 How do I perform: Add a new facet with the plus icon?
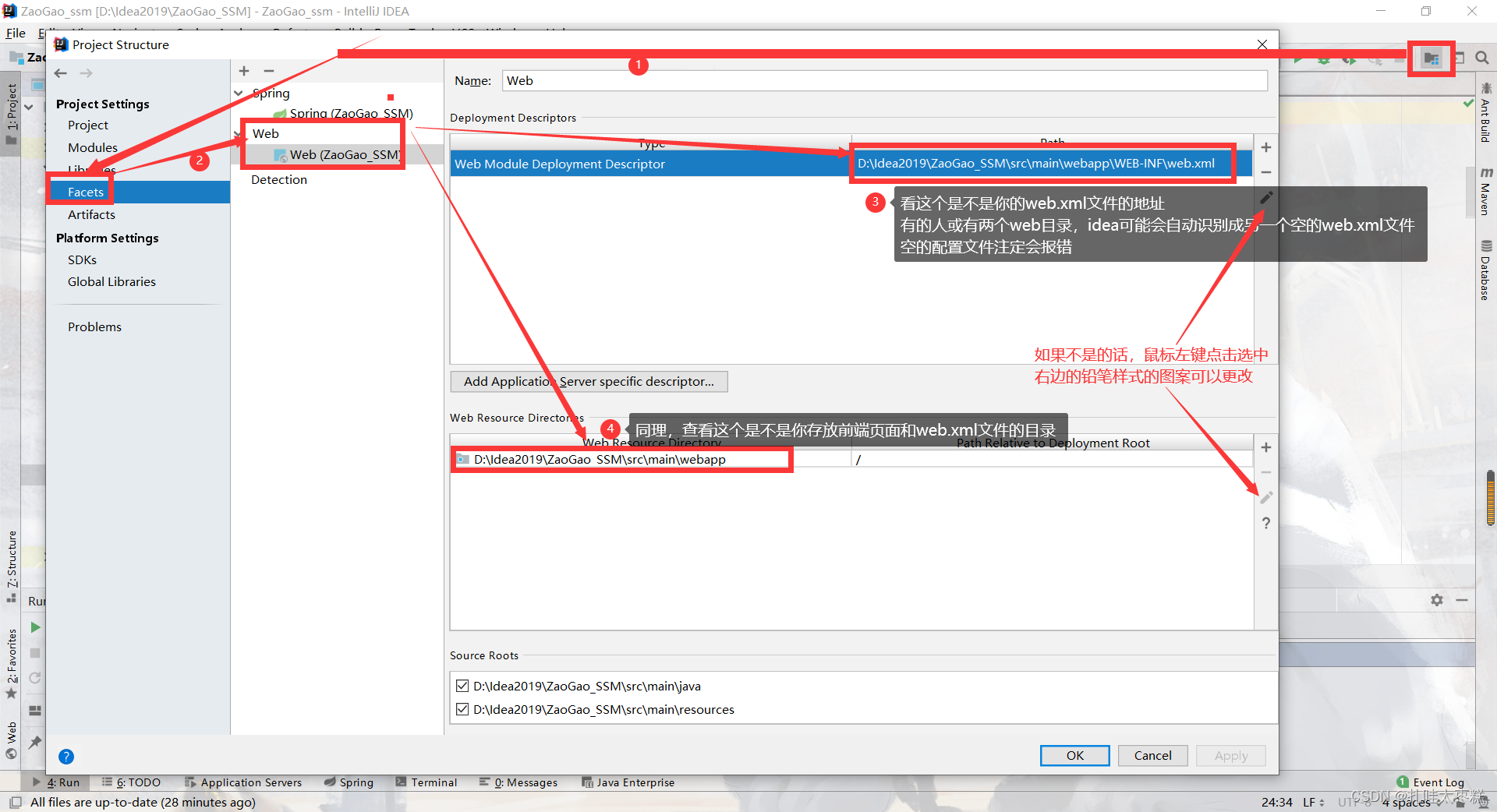[x=244, y=71]
